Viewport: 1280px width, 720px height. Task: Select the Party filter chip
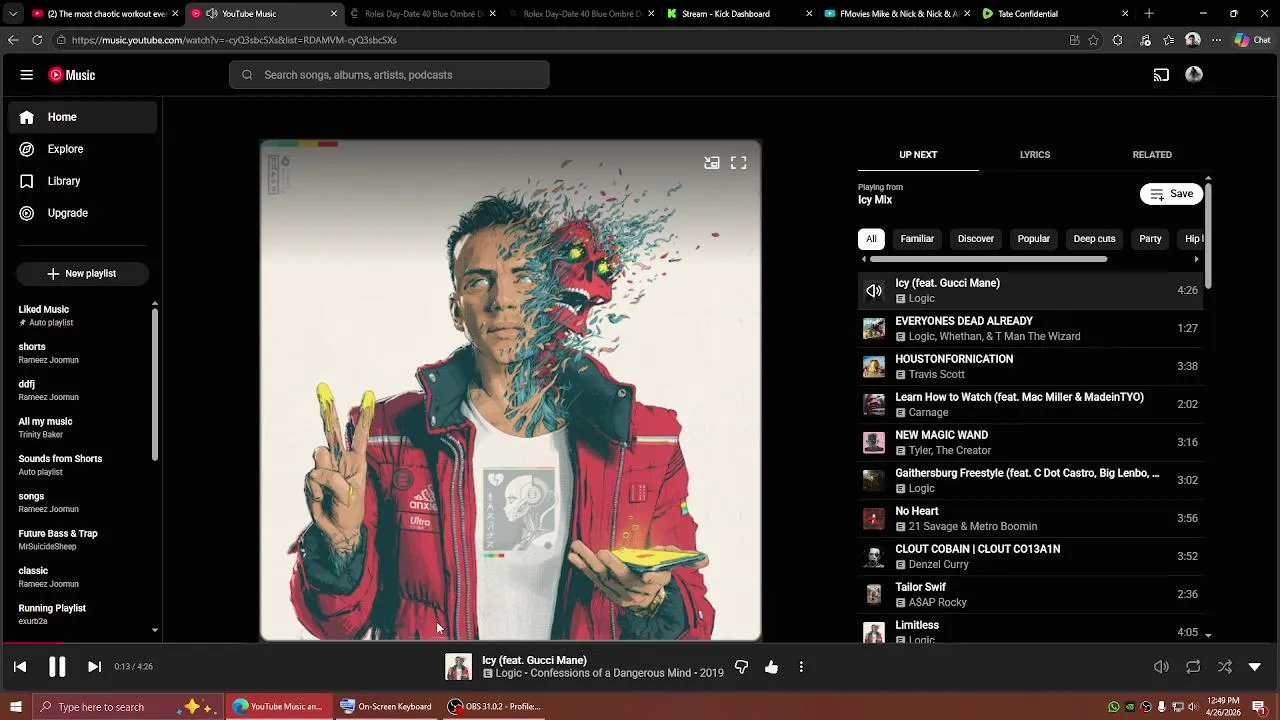(1150, 239)
